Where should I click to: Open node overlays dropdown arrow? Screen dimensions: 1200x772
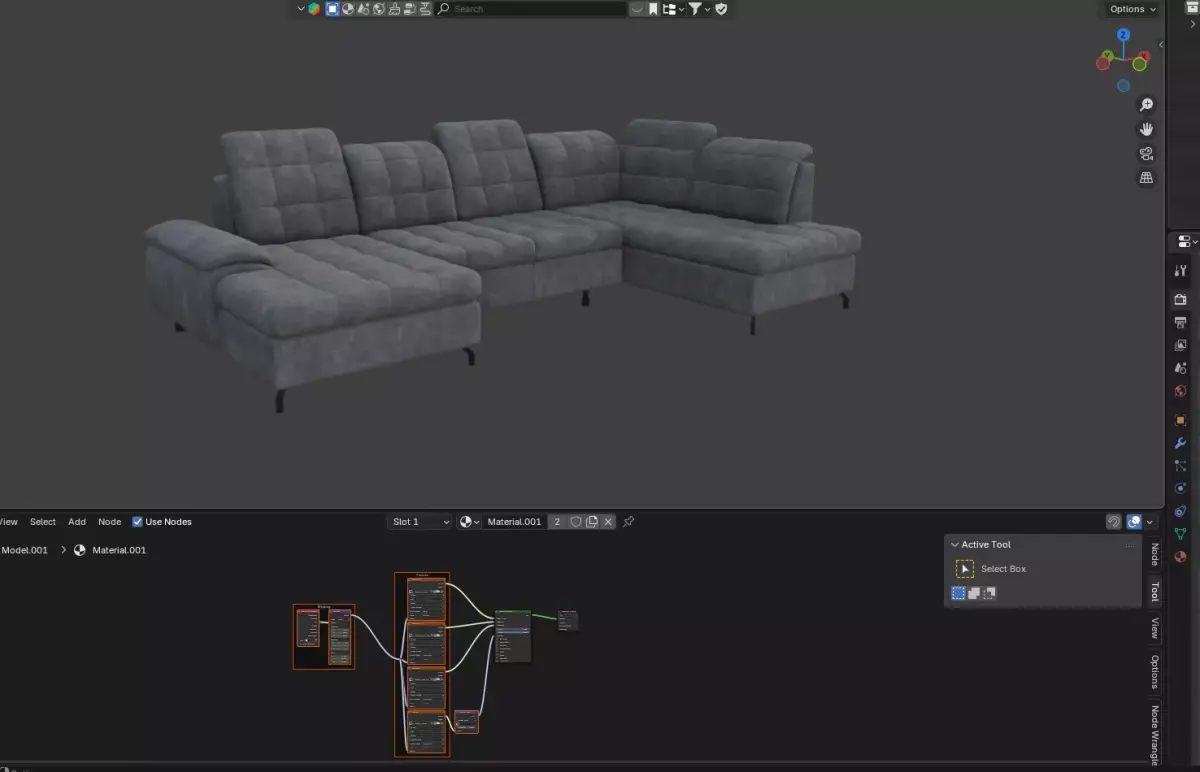[x=1150, y=522]
